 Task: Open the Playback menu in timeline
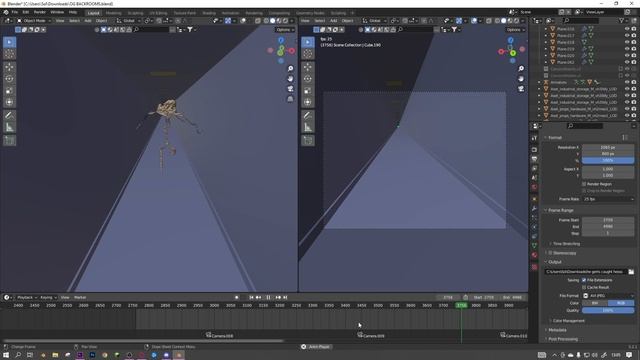click(x=27, y=298)
